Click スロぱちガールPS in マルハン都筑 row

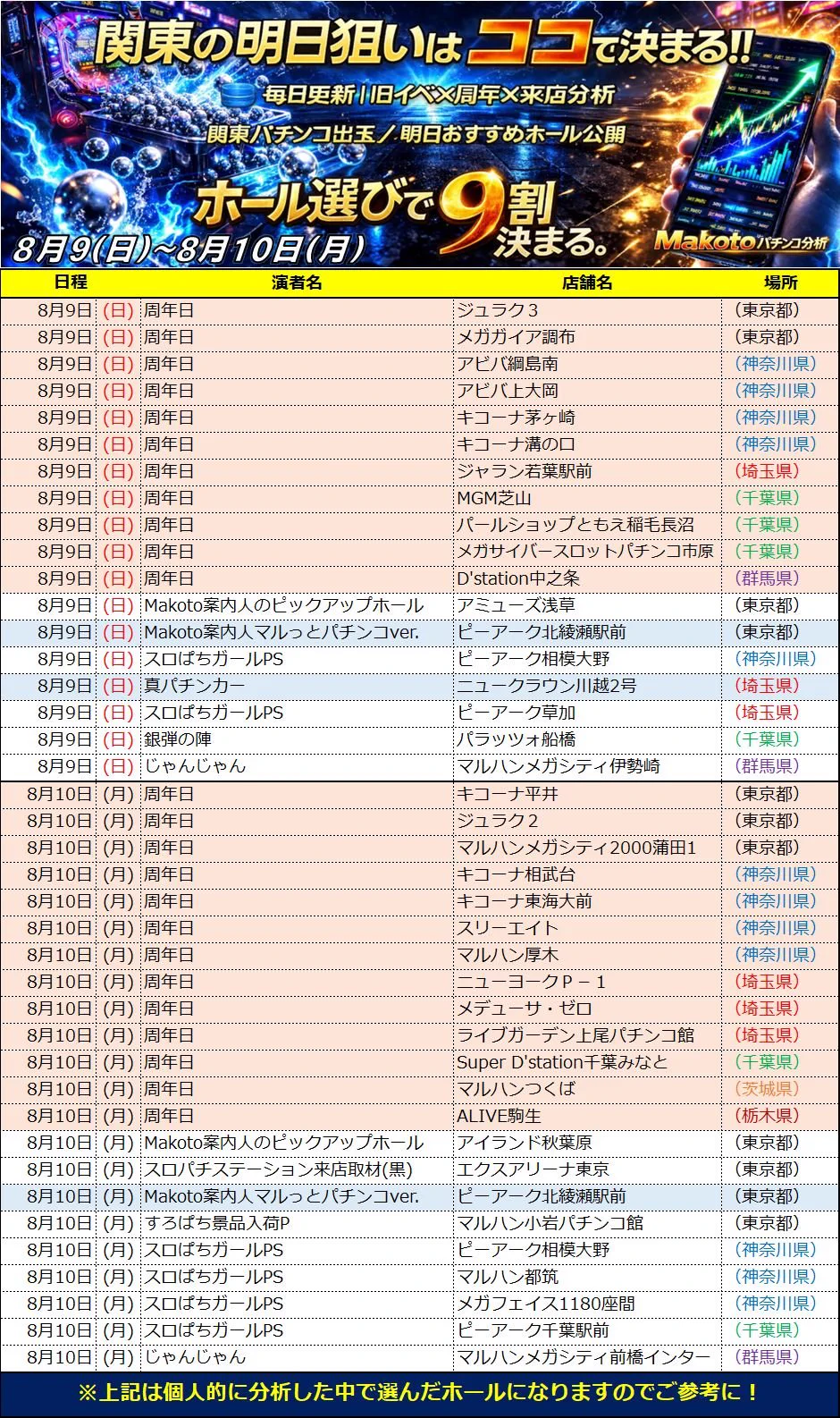pyautogui.click(x=214, y=1277)
